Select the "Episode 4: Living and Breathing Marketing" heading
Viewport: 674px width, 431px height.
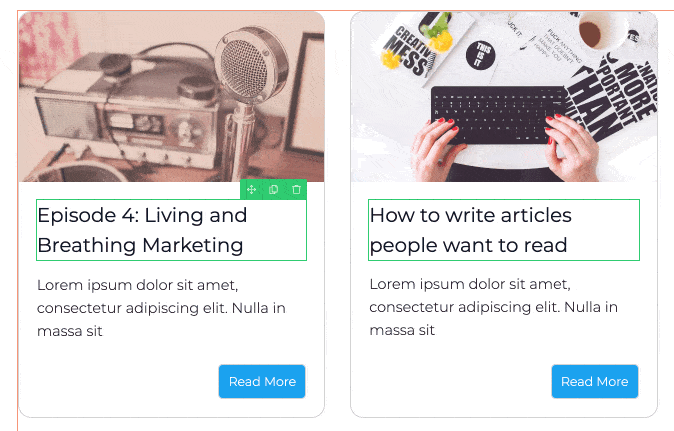click(x=171, y=230)
